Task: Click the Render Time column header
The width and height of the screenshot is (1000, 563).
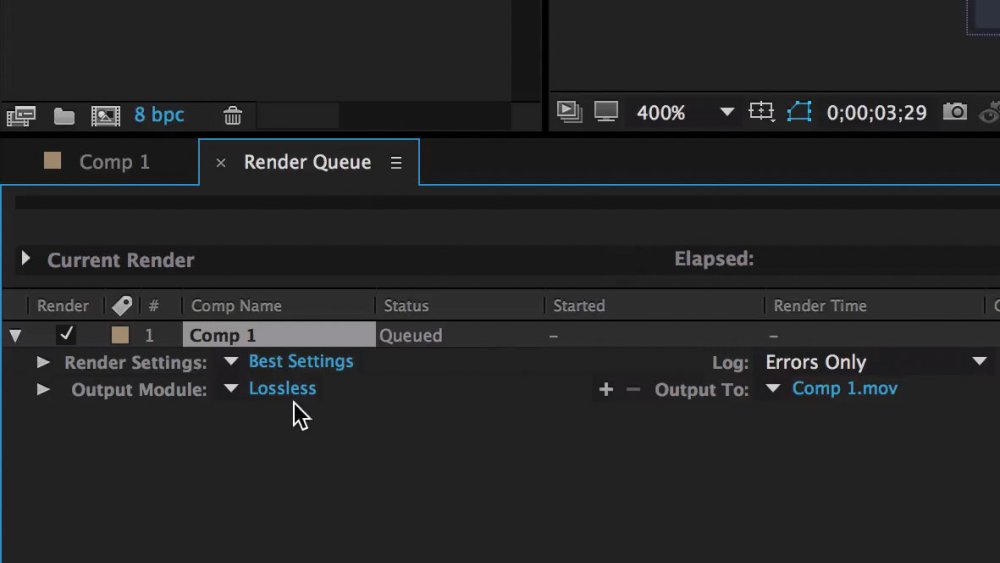Action: pos(820,306)
